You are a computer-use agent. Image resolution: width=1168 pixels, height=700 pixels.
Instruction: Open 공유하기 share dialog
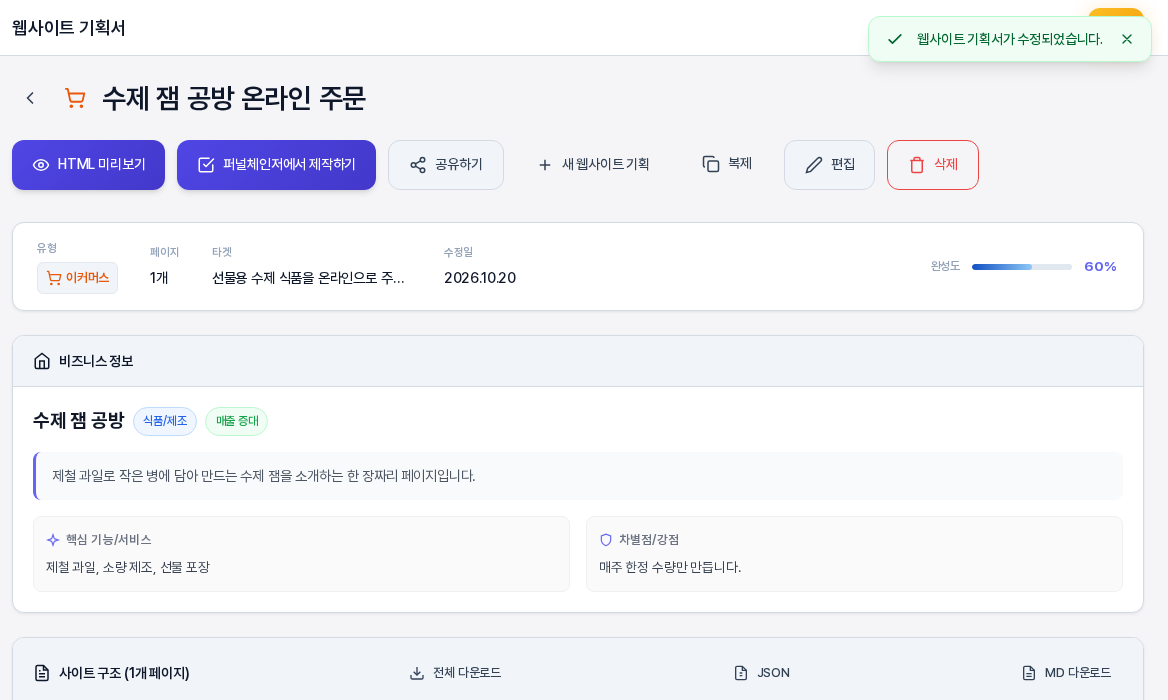click(446, 165)
